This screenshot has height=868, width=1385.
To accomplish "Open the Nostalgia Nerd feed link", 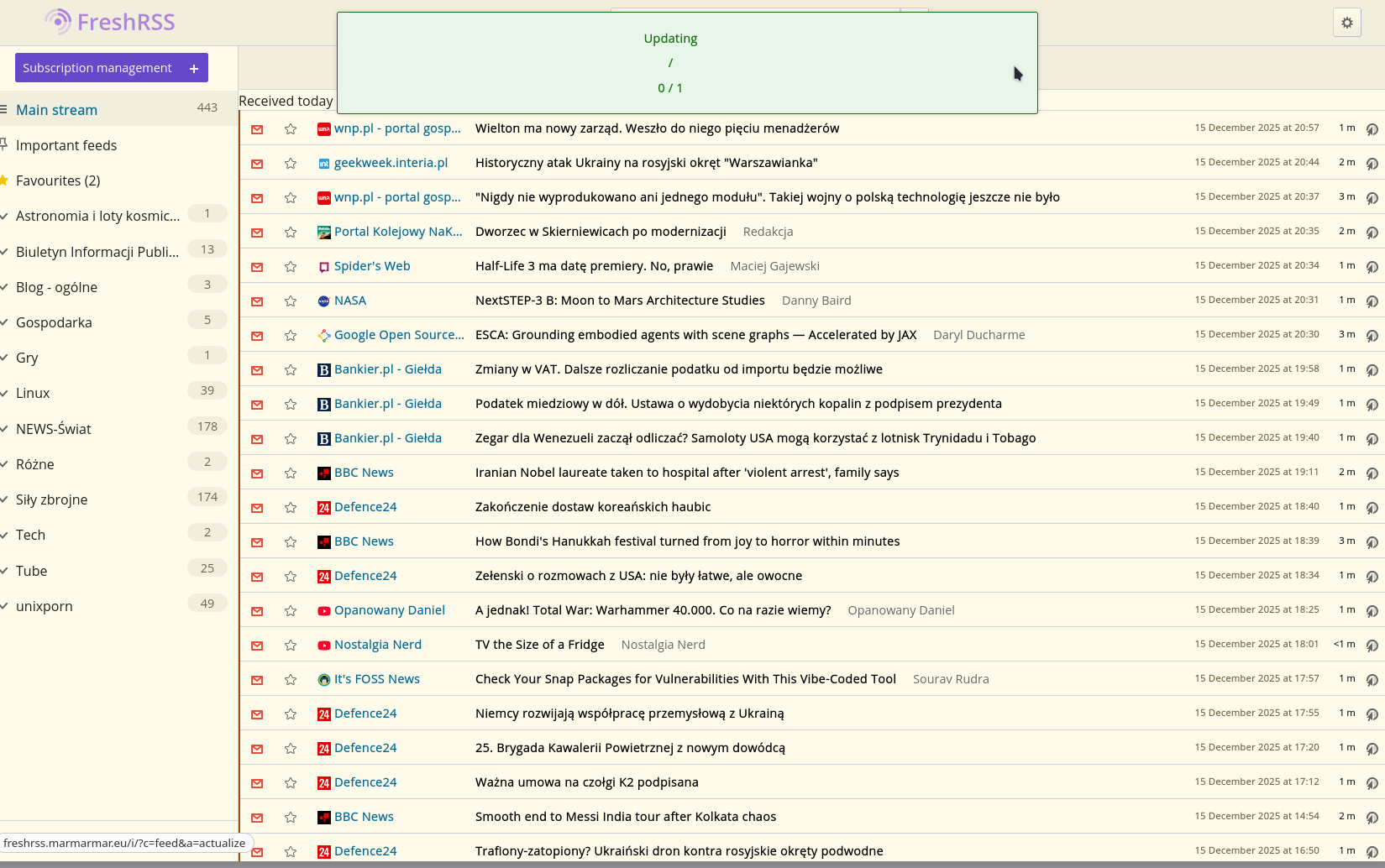I will click(378, 645).
